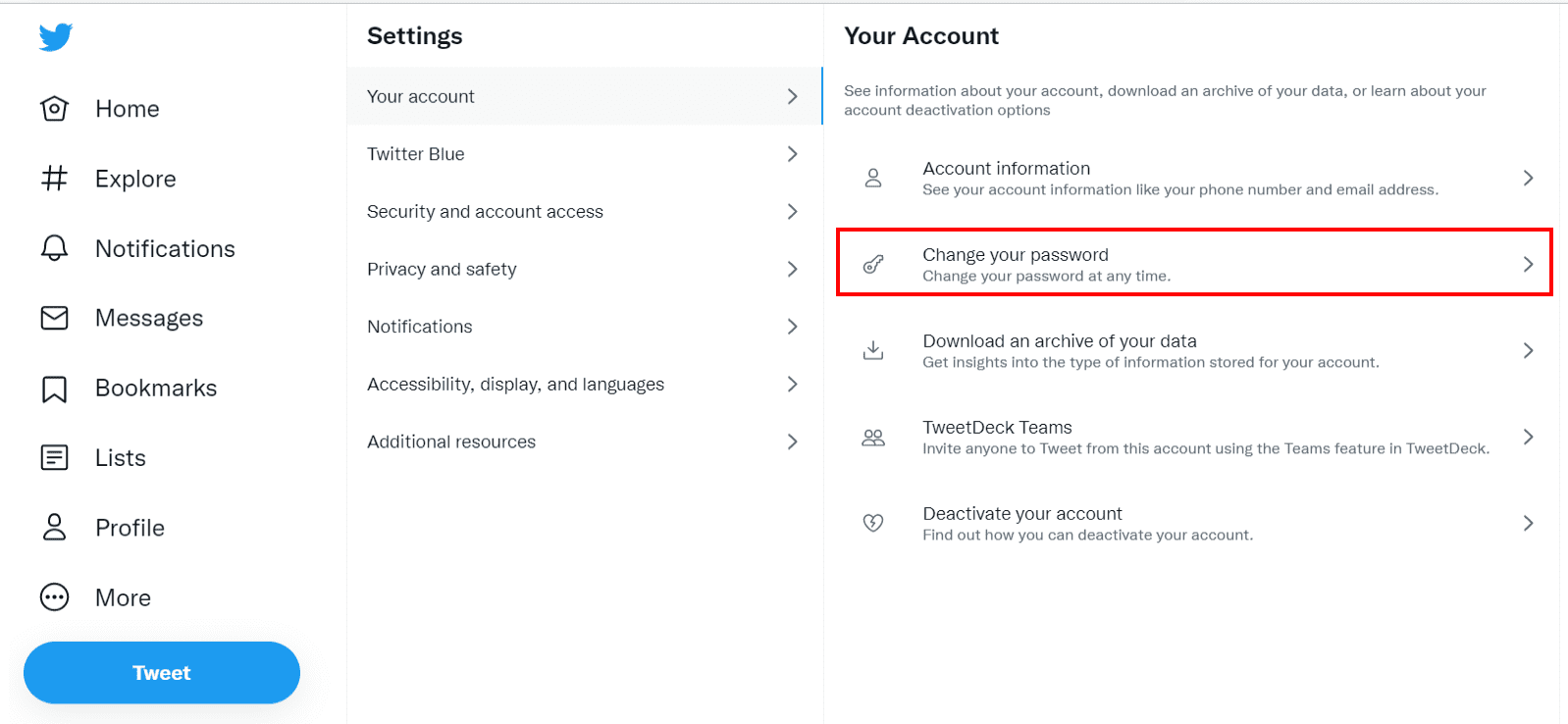Click the broken heart icon beside Deactivate your account
The width and height of the screenshot is (1568, 724).
coord(873,523)
